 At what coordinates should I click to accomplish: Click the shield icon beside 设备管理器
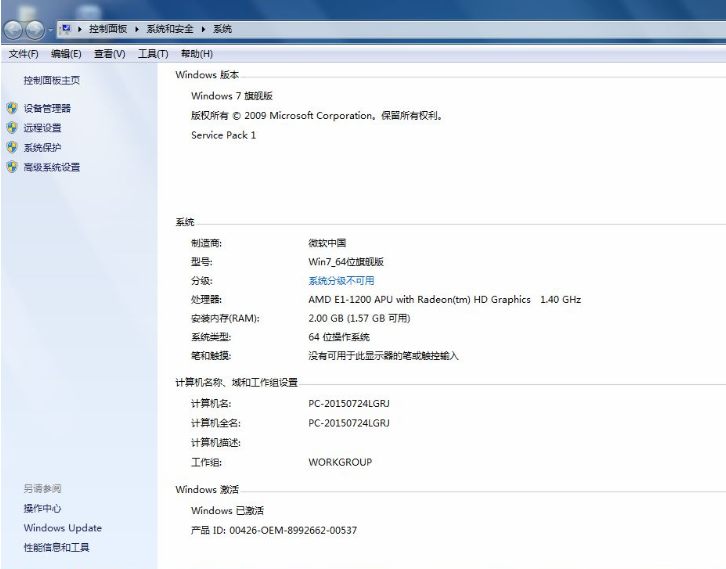[12, 108]
